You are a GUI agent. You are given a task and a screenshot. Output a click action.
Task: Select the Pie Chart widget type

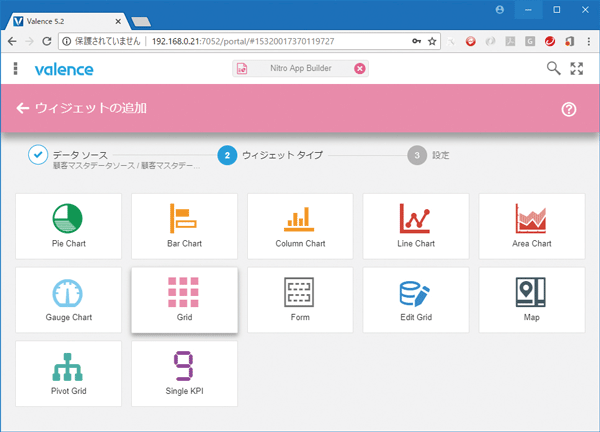pyautogui.click(x=68, y=226)
